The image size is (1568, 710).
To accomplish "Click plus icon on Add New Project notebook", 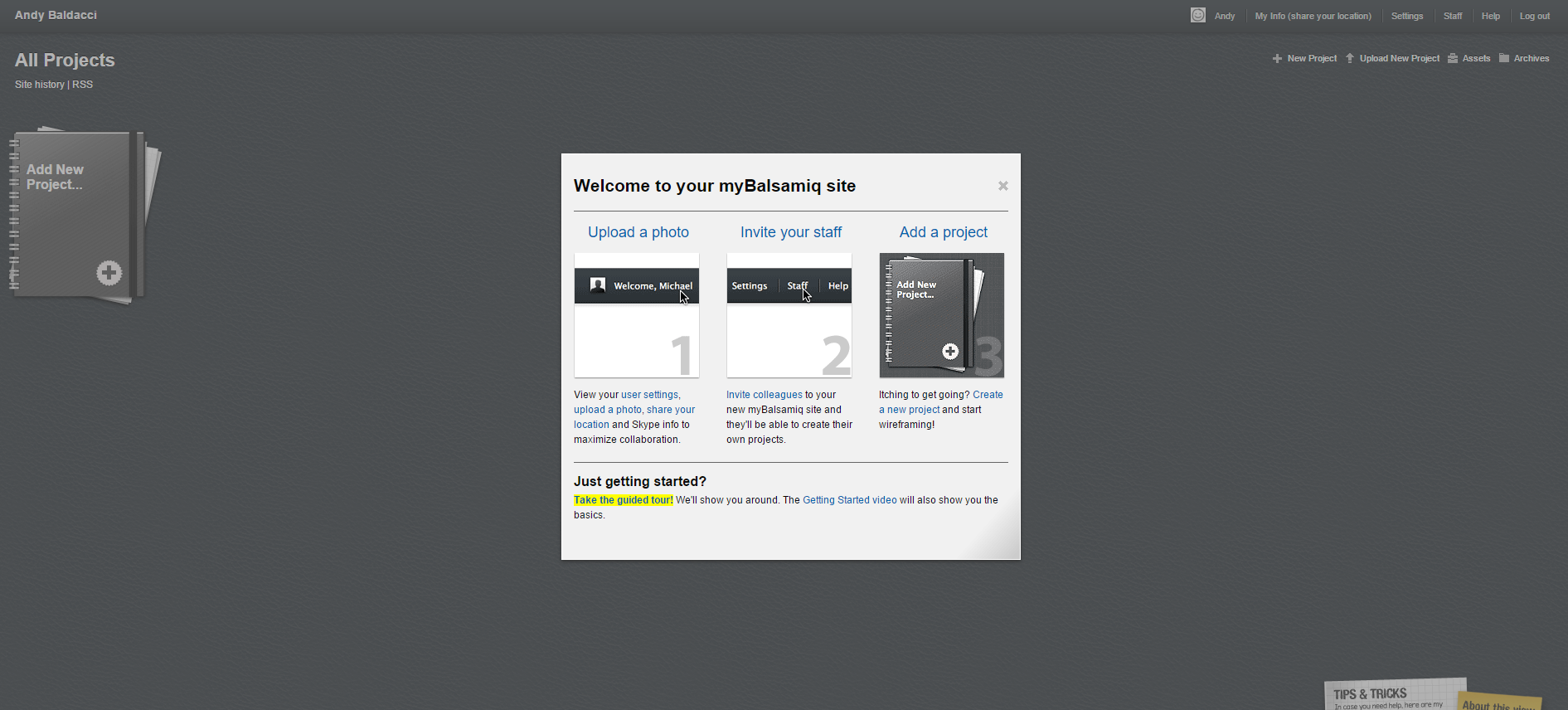I will pyautogui.click(x=109, y=273).
